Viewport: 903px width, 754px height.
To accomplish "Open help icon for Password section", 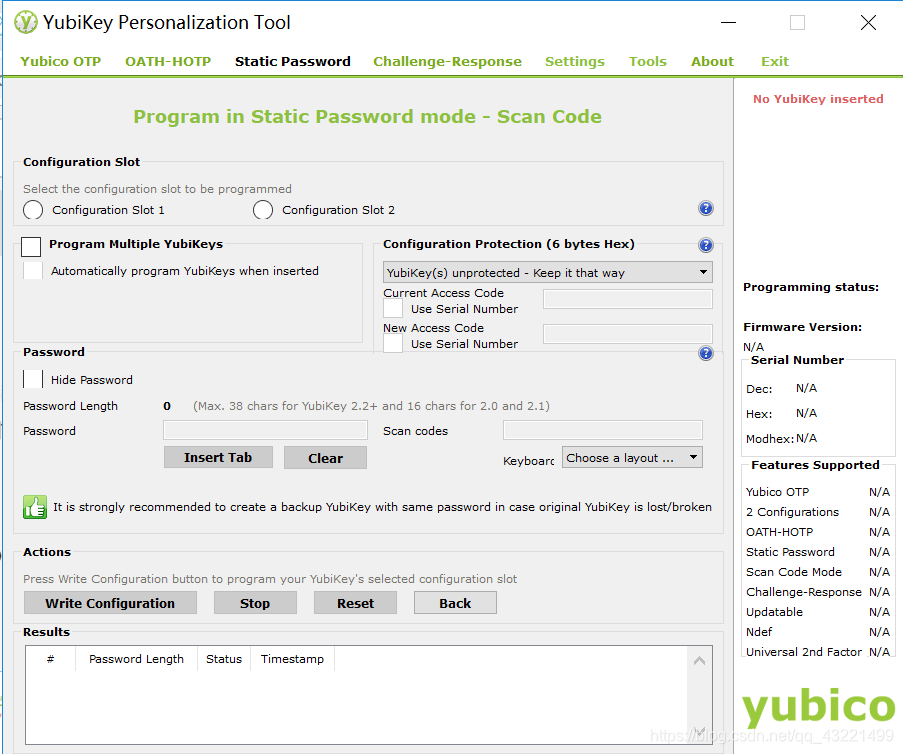I will click(705, 353).
